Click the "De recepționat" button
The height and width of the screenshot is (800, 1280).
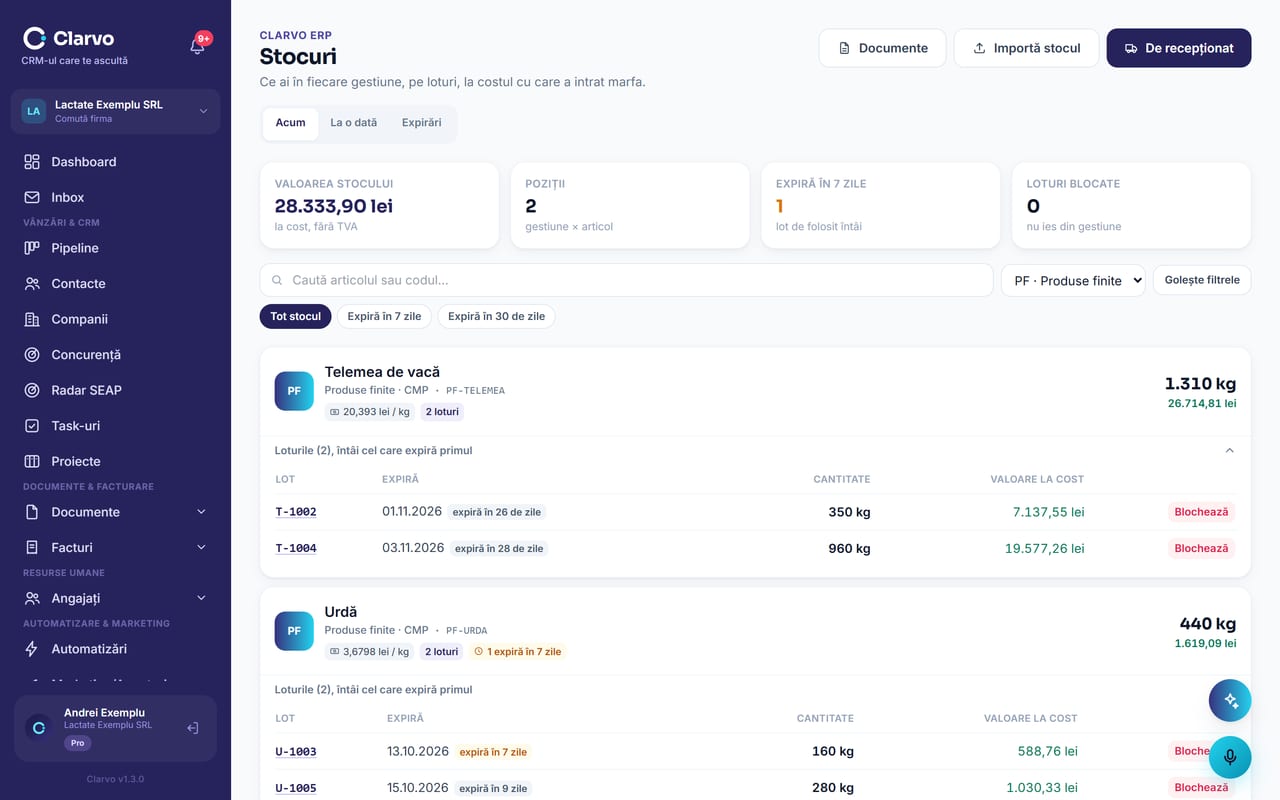1179,48
